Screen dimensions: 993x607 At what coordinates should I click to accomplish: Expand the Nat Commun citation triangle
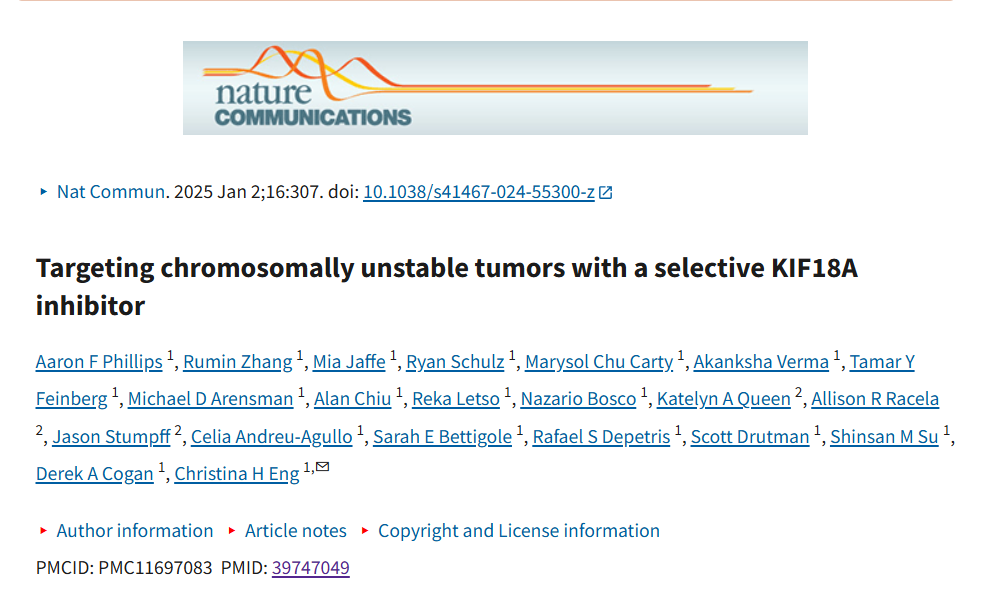click(x=43, y=191)
